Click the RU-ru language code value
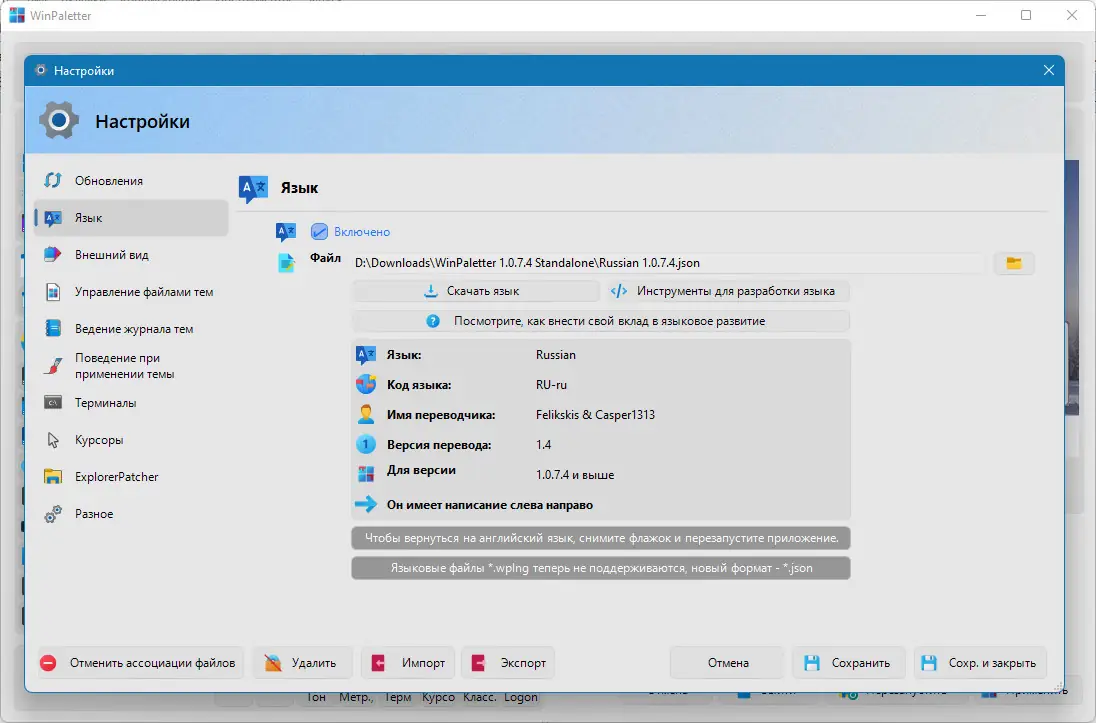This screenshot has height=723, width=1096. [551, 385]
